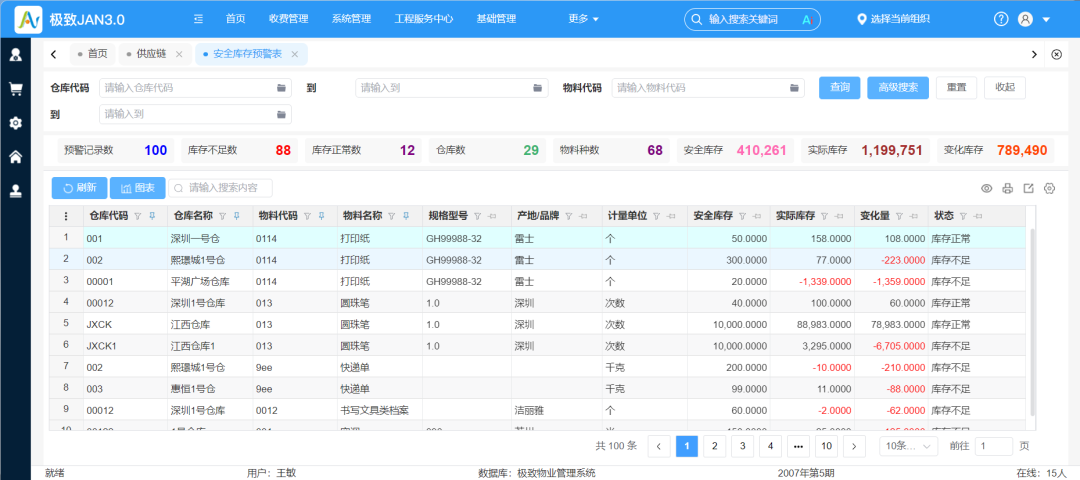Image resolution: width=1080 pixels, height=480 pixels.
Task: Click the filter icon on 物料名称 column
Action: tap(391, 216)
